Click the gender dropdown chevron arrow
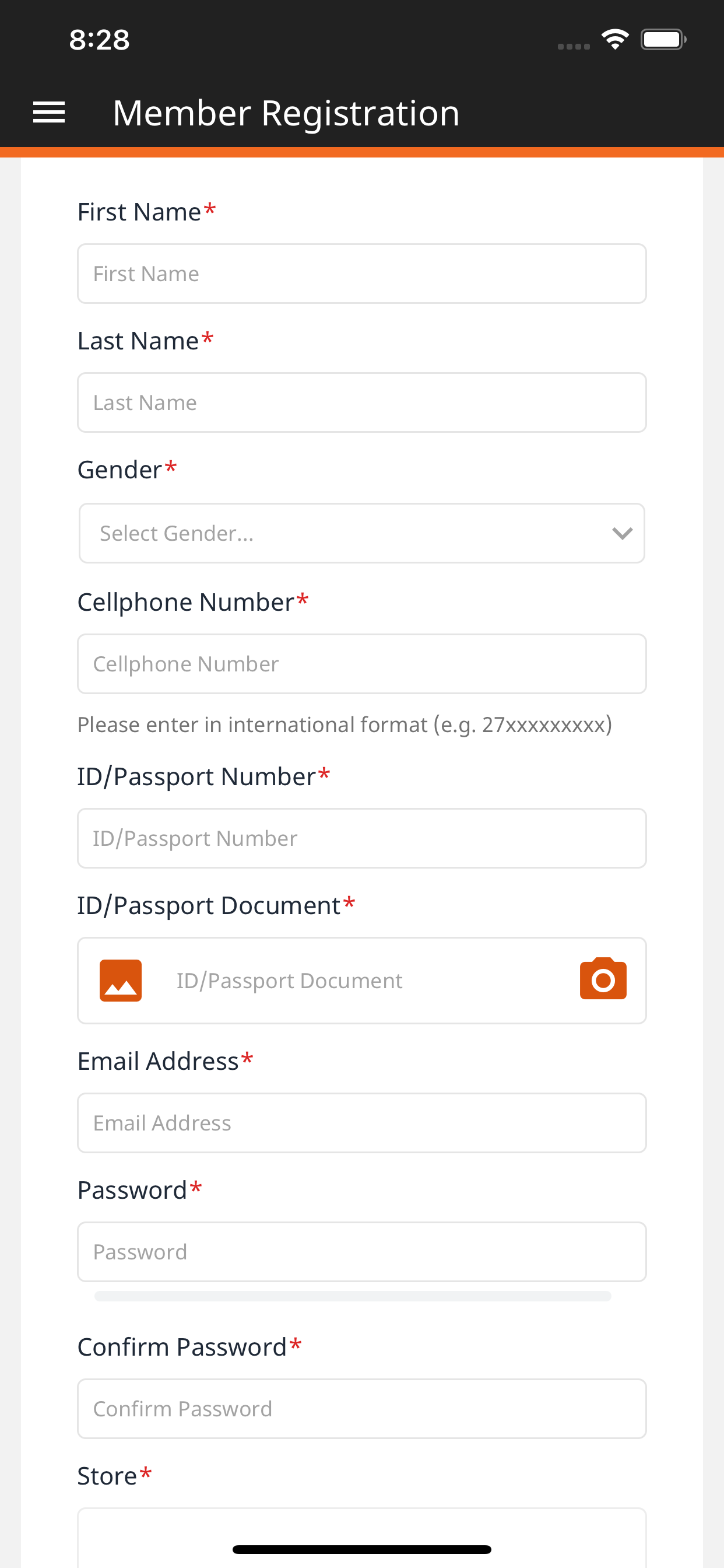 (x=622, y=533)
